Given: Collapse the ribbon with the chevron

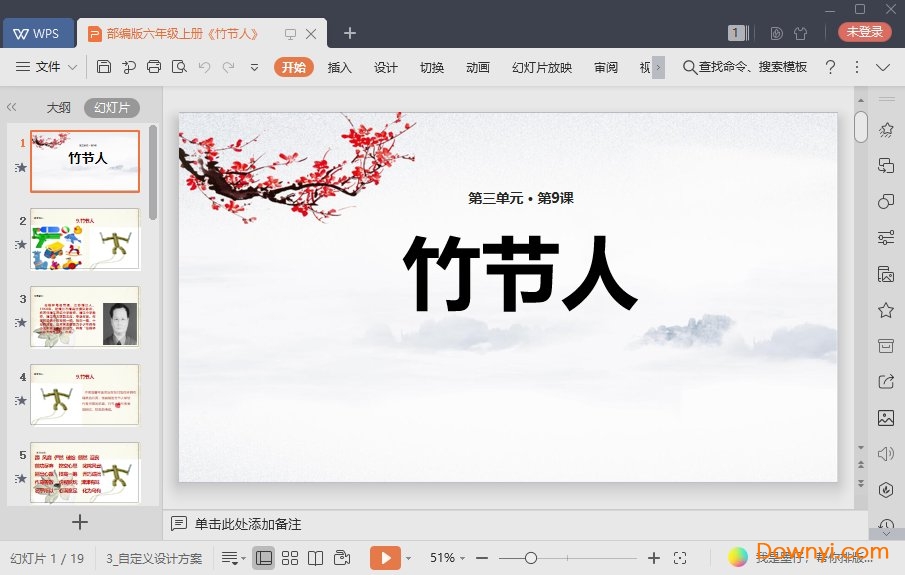Looking at the screenshot, I should (882, 68).
